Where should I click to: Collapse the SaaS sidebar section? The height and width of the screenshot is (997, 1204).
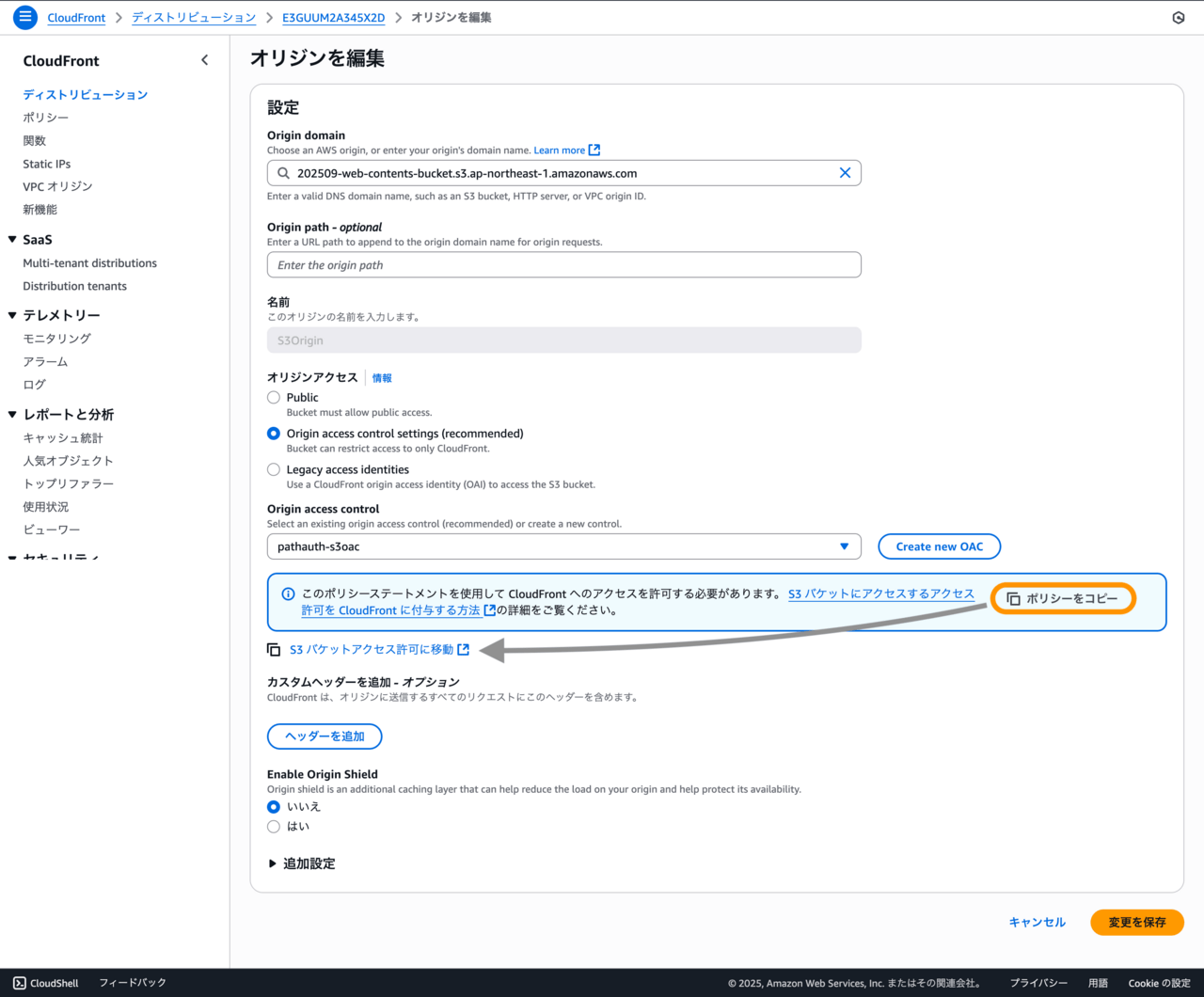(x=12, y=240)
